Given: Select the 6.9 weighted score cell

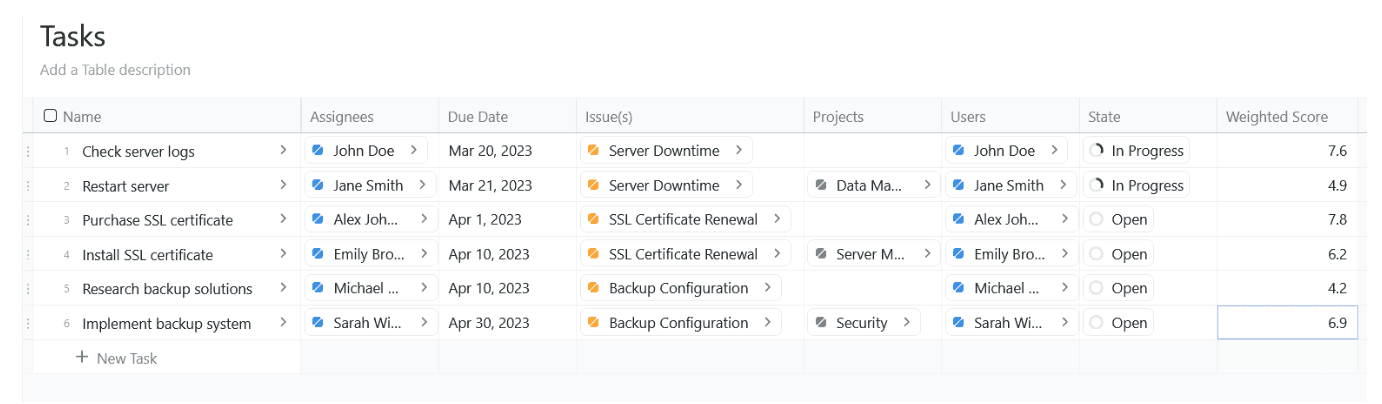Looking at the screenshot, I should coord(1287,323).
